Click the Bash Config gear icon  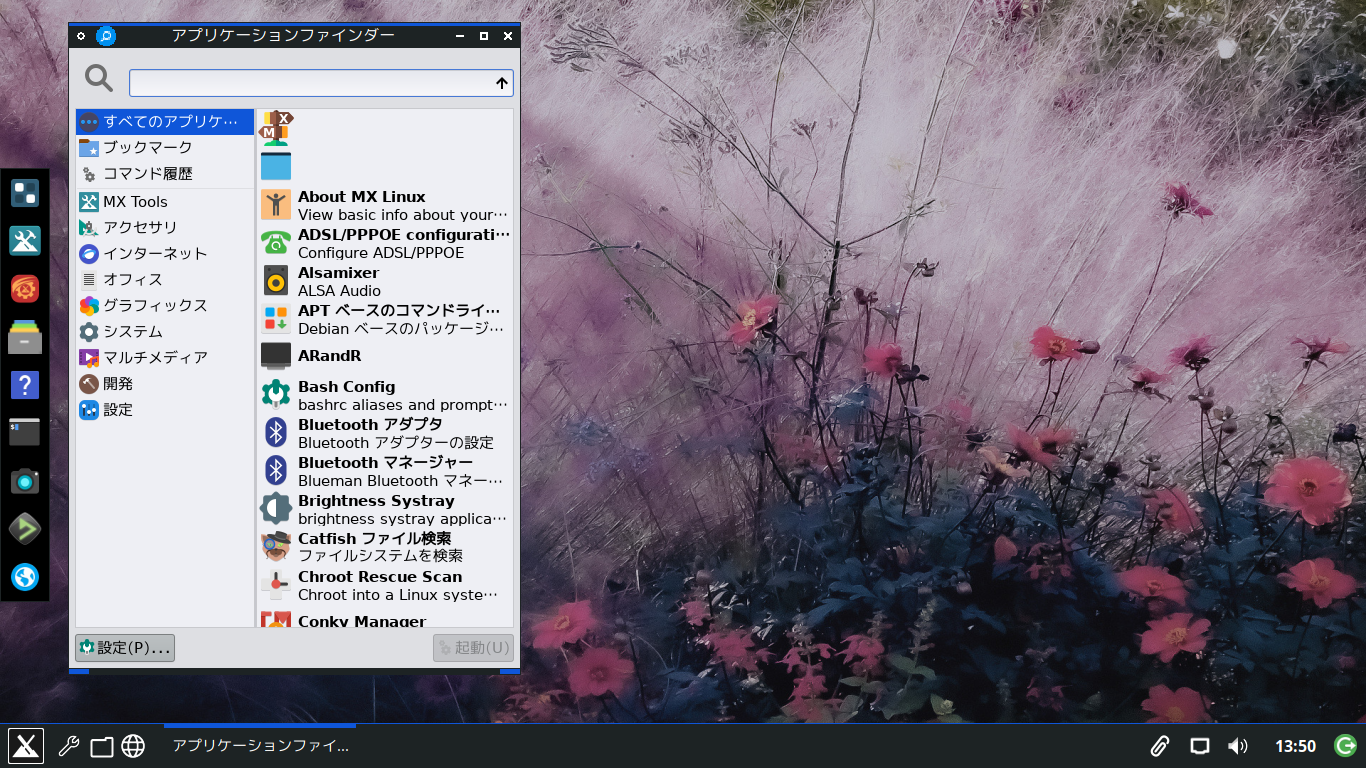click(276, 394)
